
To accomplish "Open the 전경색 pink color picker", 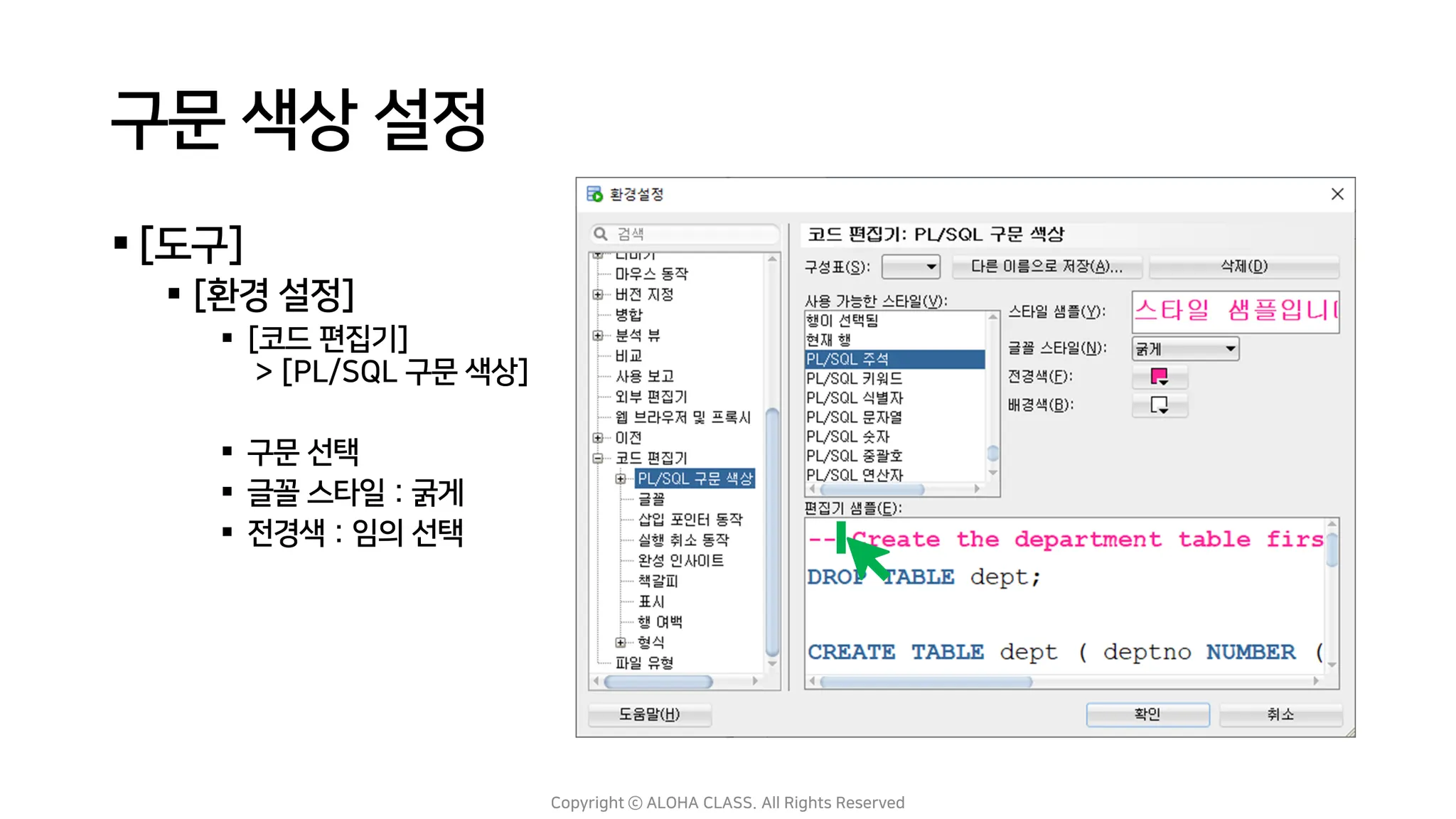I will [1159, 377].
